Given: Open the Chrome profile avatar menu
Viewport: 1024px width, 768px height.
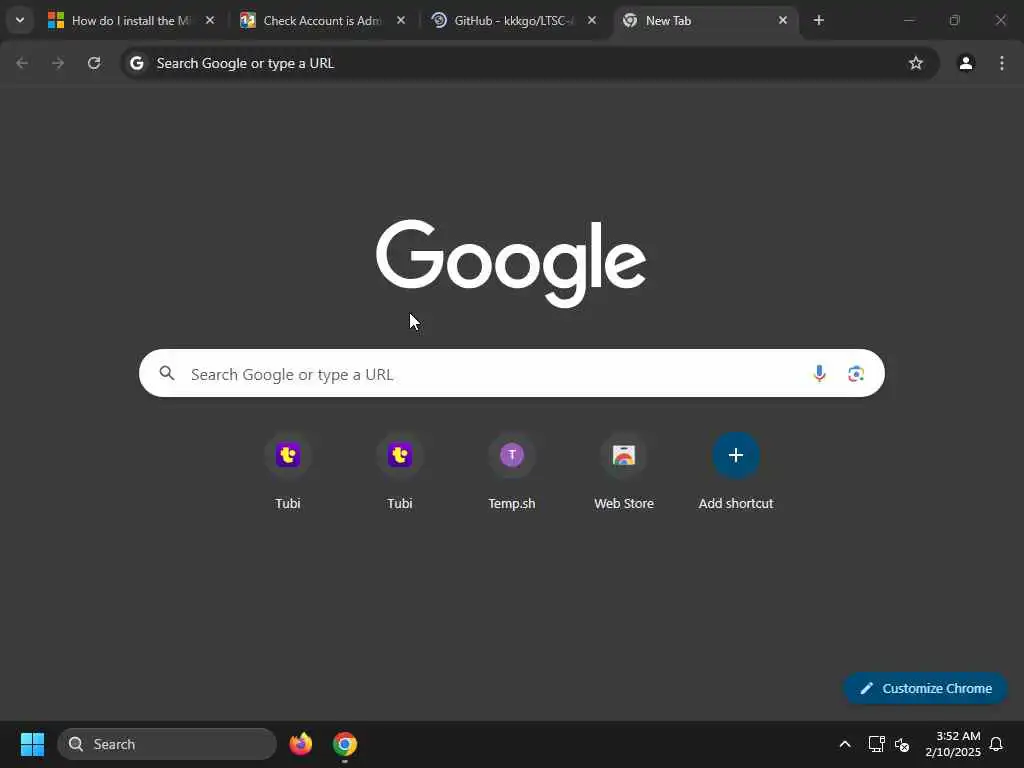Looking at the screenshot, I should pos(966,63).
